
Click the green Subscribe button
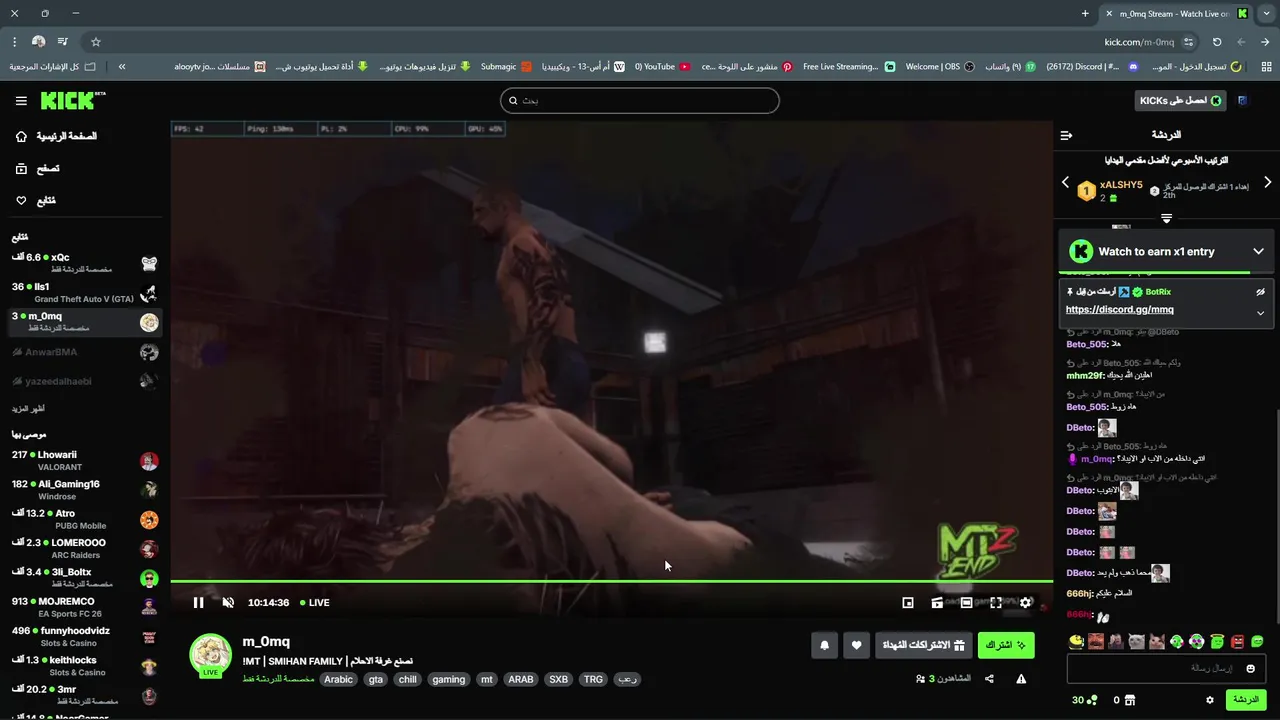(x=1006, y=645)
